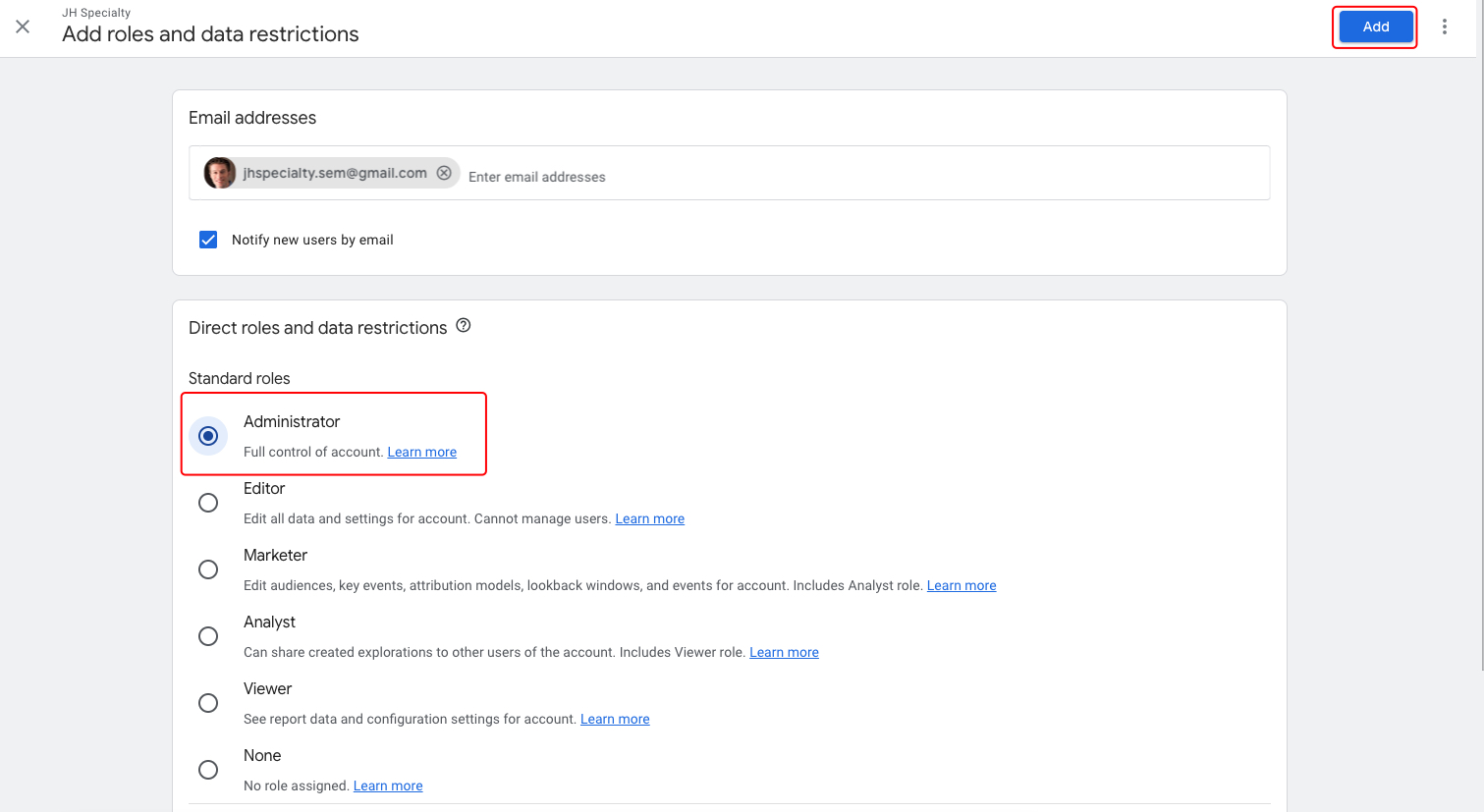The width and height of the screenshot is (1484, 812).
Task: Click the Editor role label
Action: (264, 488)
